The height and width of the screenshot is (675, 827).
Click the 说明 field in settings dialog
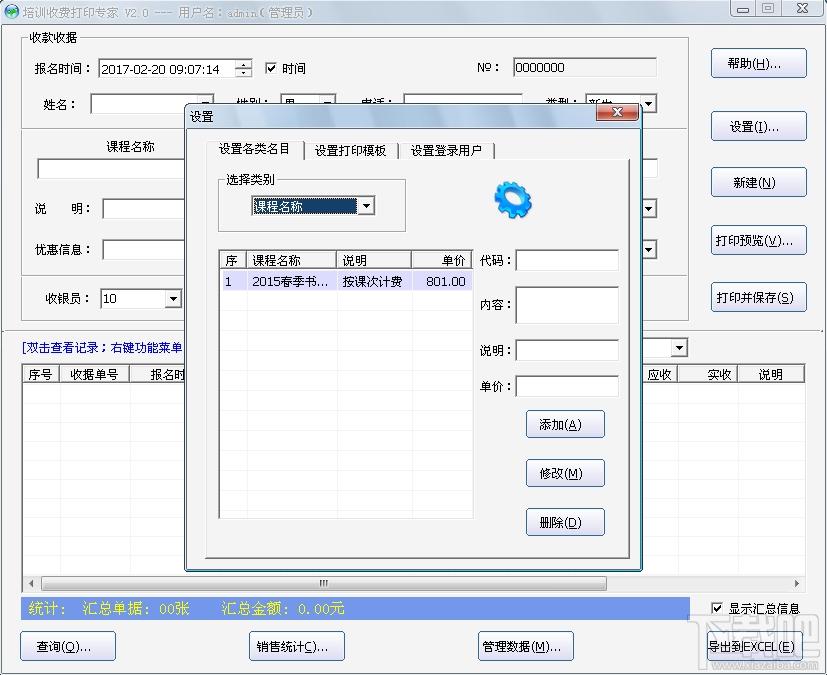pos(567,350)
